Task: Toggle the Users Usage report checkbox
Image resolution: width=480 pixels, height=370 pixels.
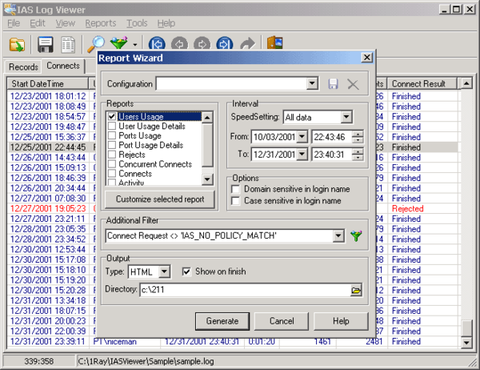Action: (112, 117)
